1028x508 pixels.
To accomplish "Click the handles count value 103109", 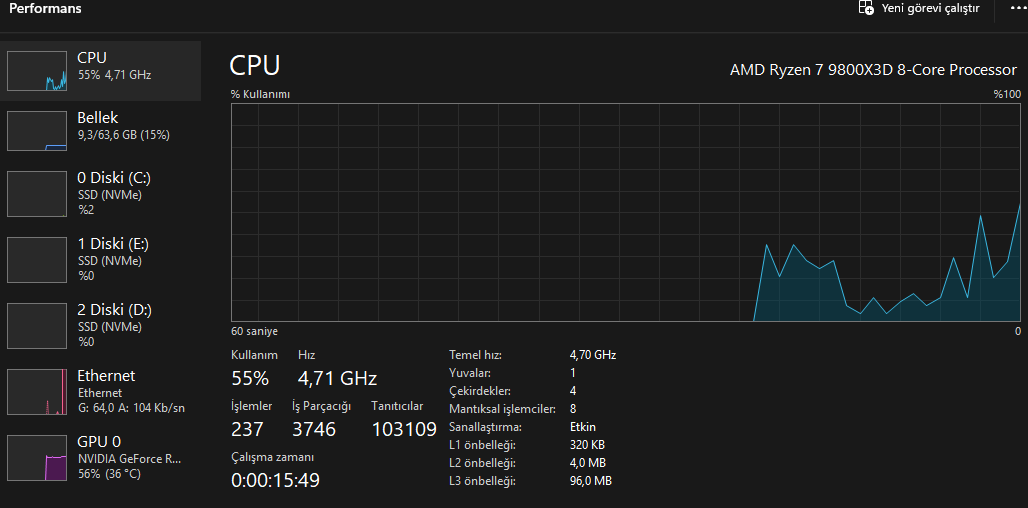I will click(x=404, y=429).
